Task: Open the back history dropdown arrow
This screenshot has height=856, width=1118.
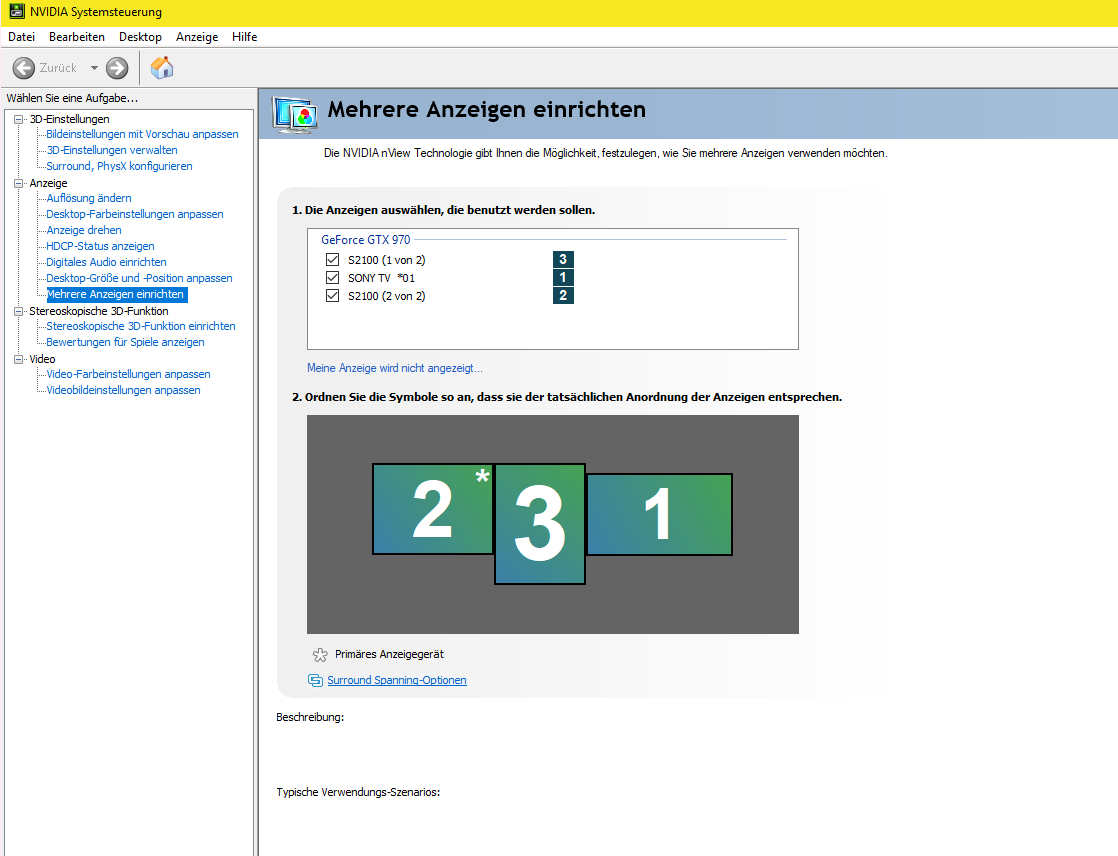Action: point(94,68)
